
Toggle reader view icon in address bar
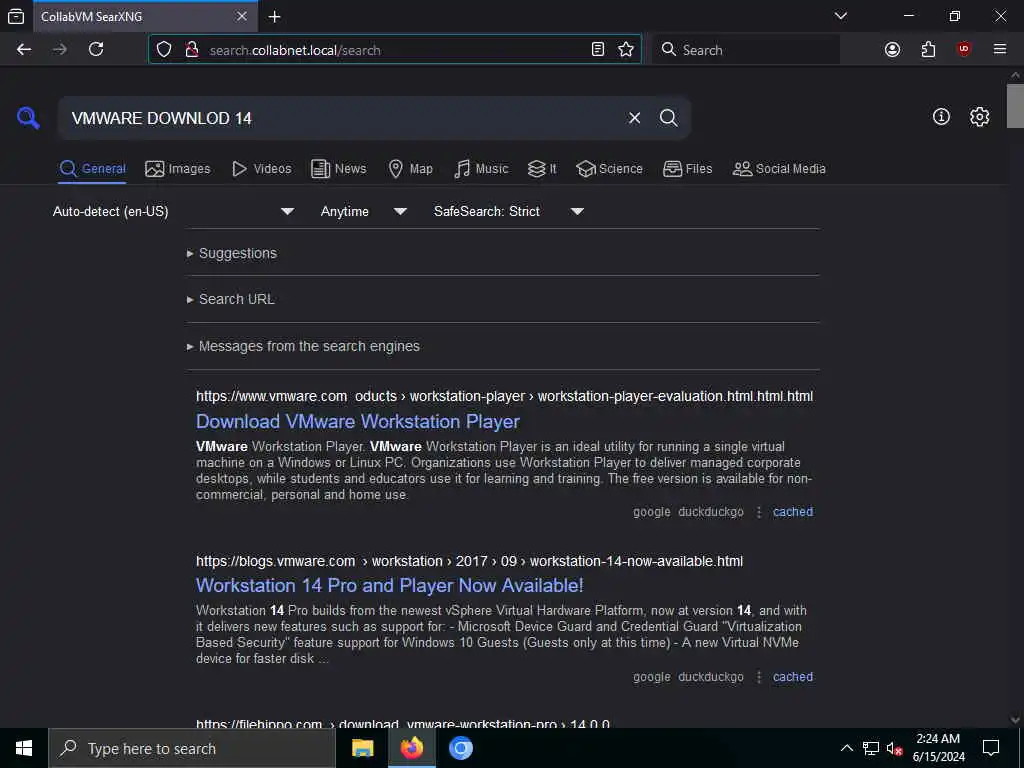coord(598,50)
